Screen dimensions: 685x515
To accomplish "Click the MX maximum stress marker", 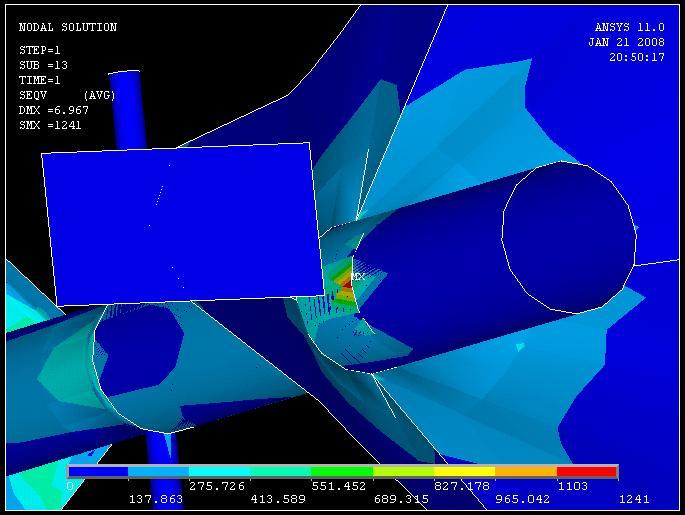I will pos(357,277).
